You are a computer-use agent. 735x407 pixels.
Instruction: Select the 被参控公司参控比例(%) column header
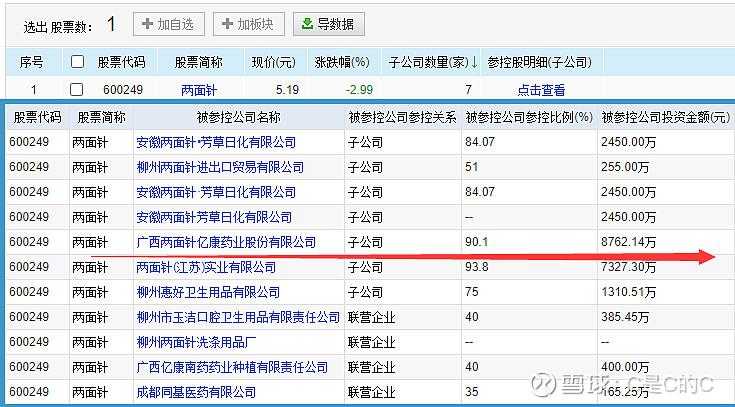tap(529, 117)
